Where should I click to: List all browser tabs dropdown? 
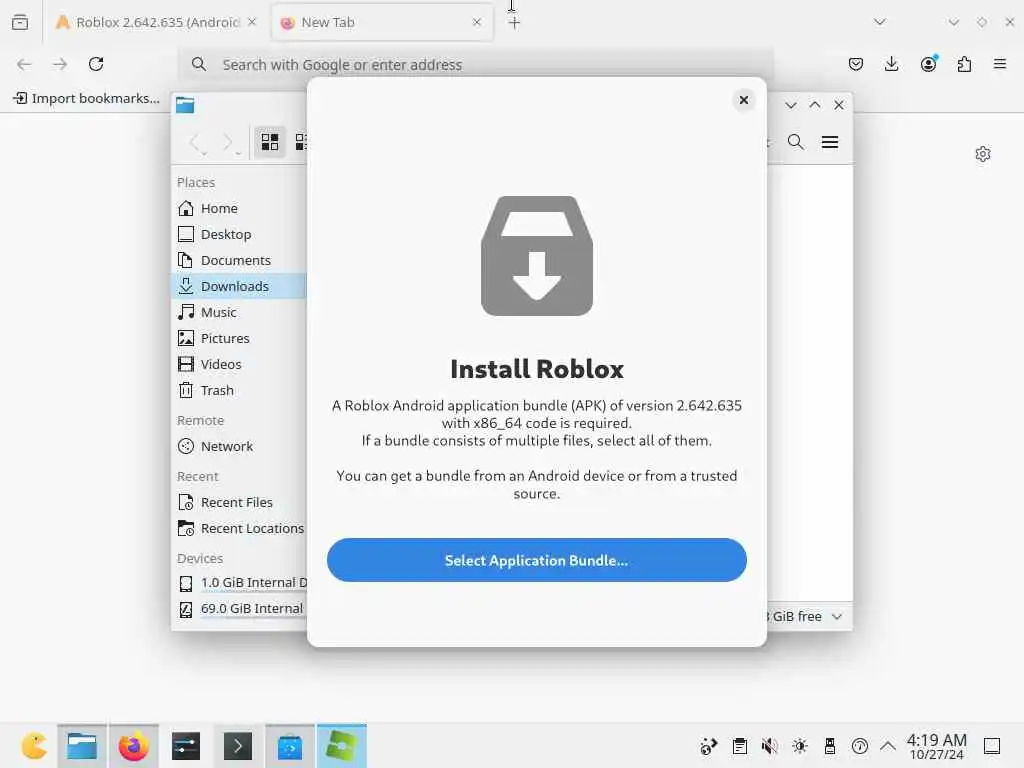(x=880, y=22)
